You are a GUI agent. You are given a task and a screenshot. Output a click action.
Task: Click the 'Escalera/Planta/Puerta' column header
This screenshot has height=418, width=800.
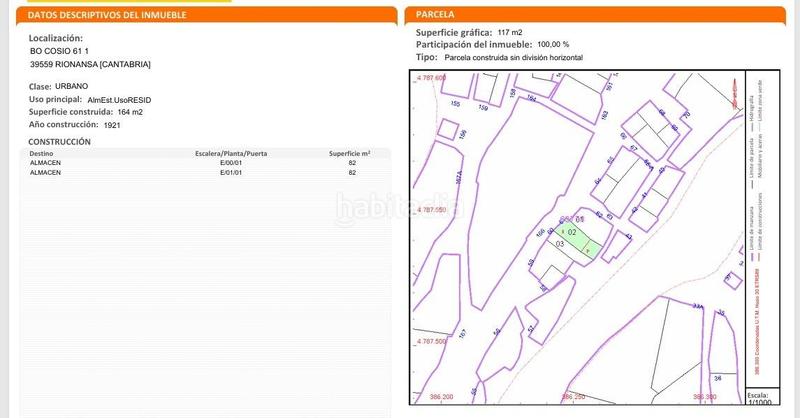[231, 155]
